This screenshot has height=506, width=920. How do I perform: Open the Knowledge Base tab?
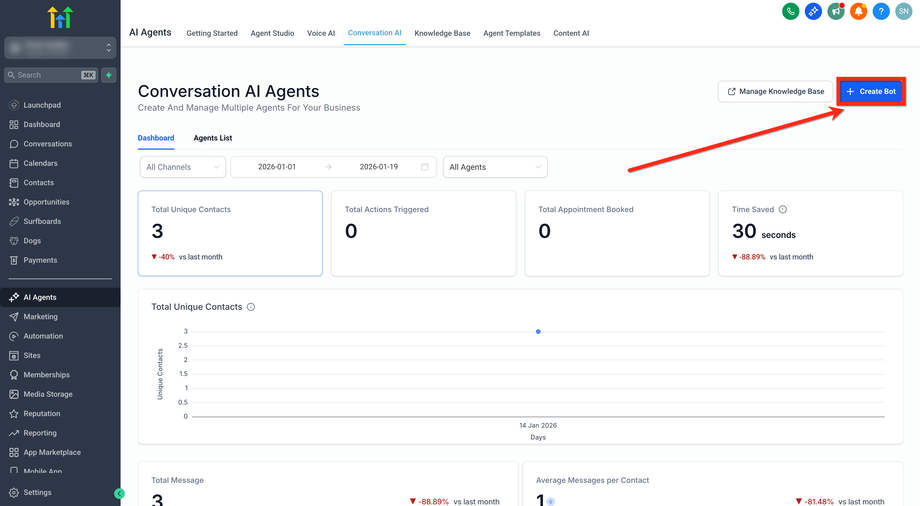tap(442, 33)
